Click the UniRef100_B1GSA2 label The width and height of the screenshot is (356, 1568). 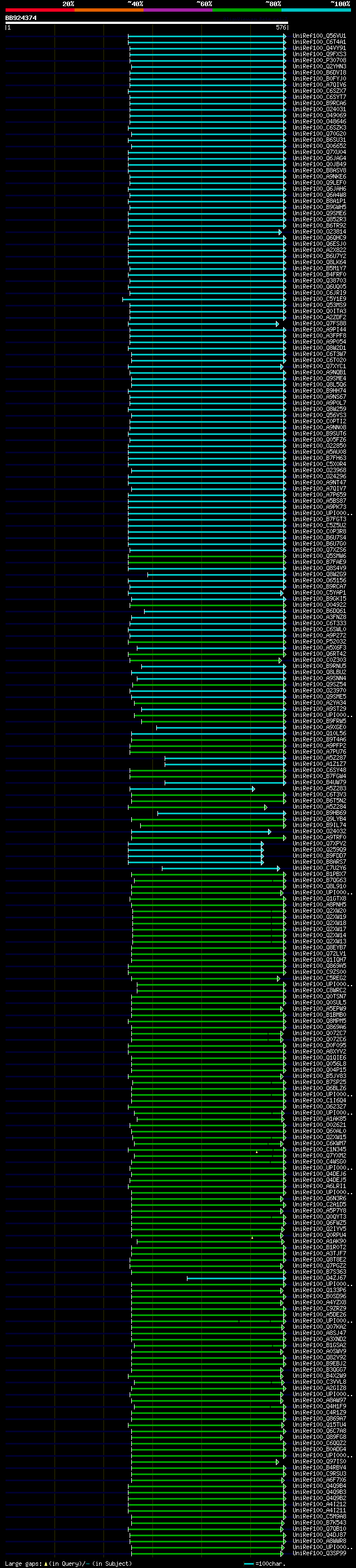tap(319, 1345)
